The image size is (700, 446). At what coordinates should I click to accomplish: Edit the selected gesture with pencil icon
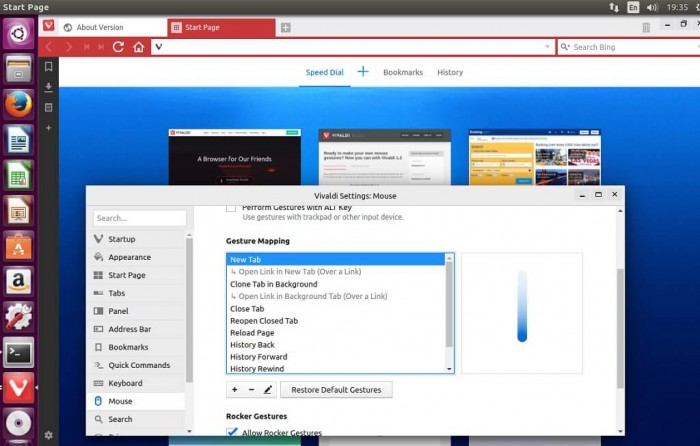pos(268,390)
